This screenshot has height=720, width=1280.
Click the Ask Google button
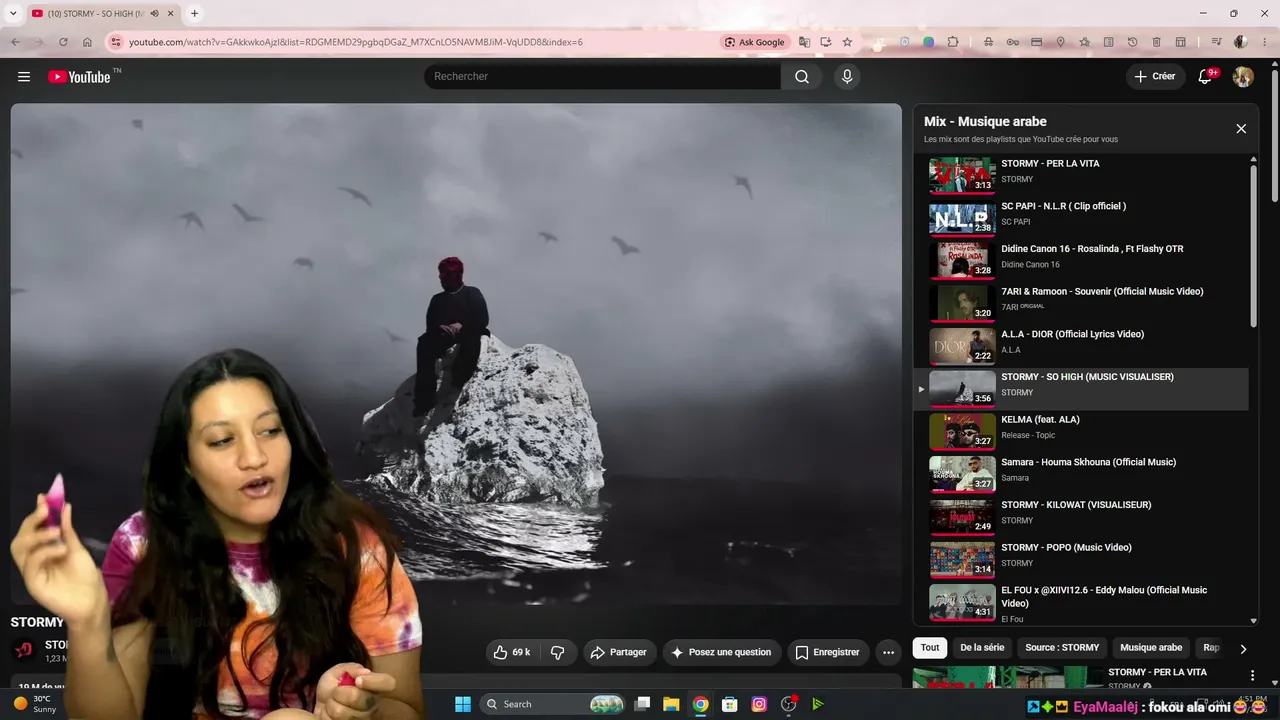click(x=755, y=42)
